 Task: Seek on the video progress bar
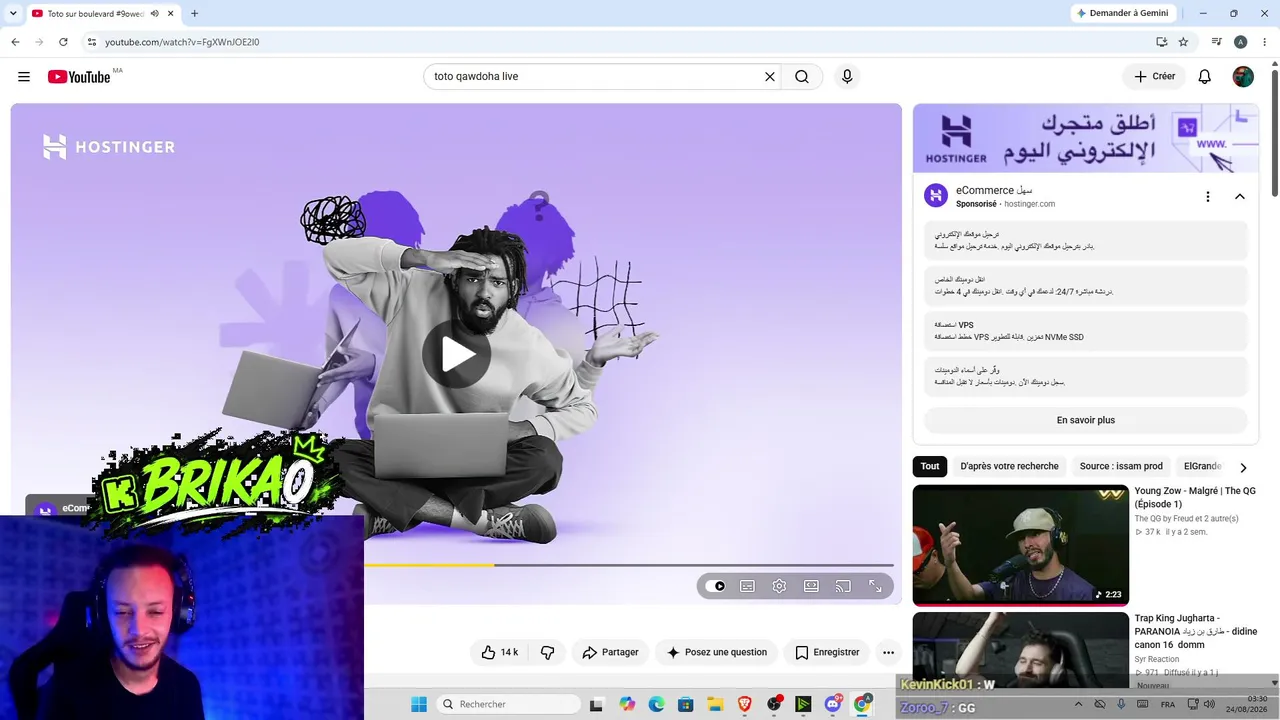(x=629, y=565)
